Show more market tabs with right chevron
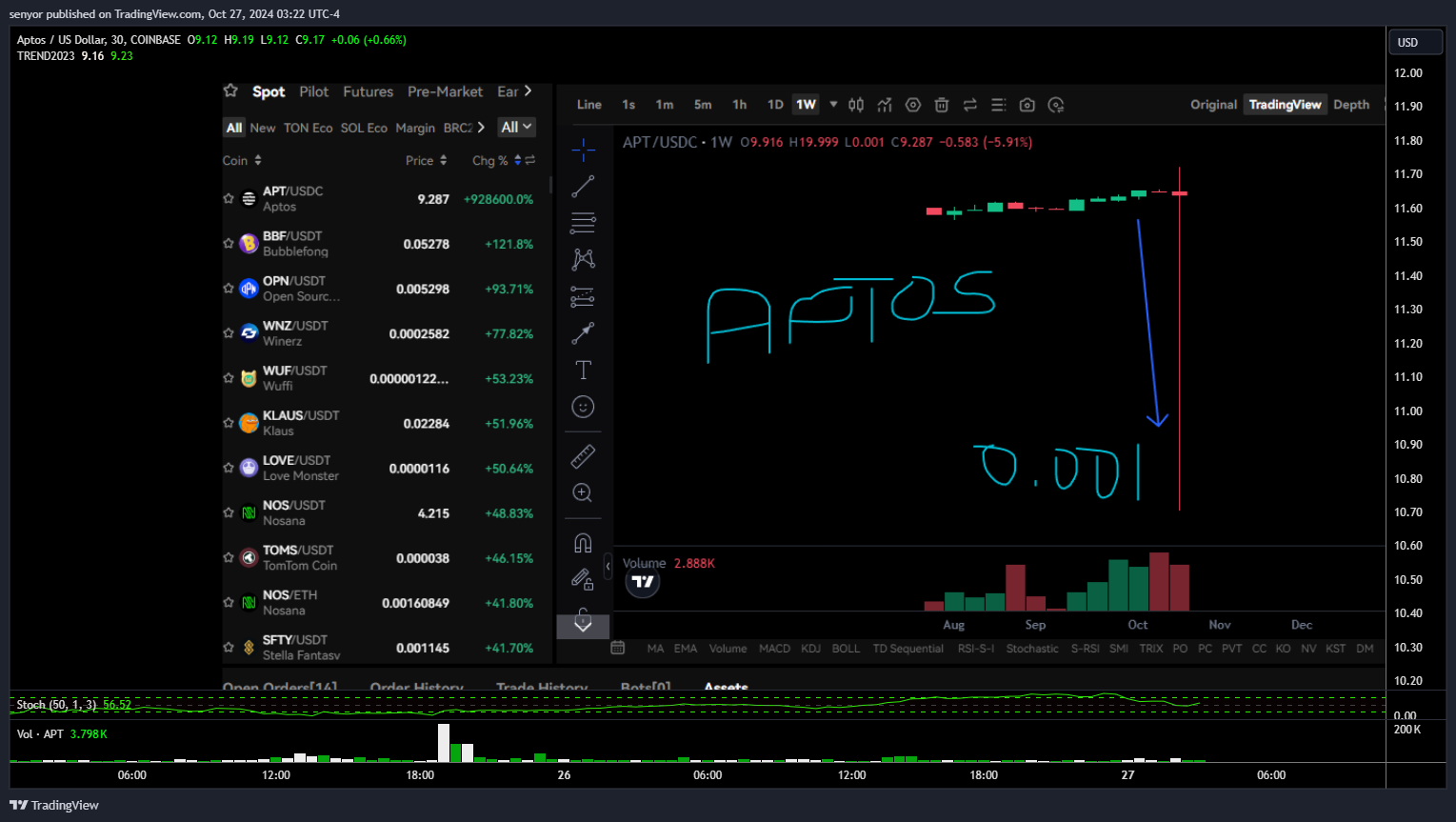 coord(529,90)
